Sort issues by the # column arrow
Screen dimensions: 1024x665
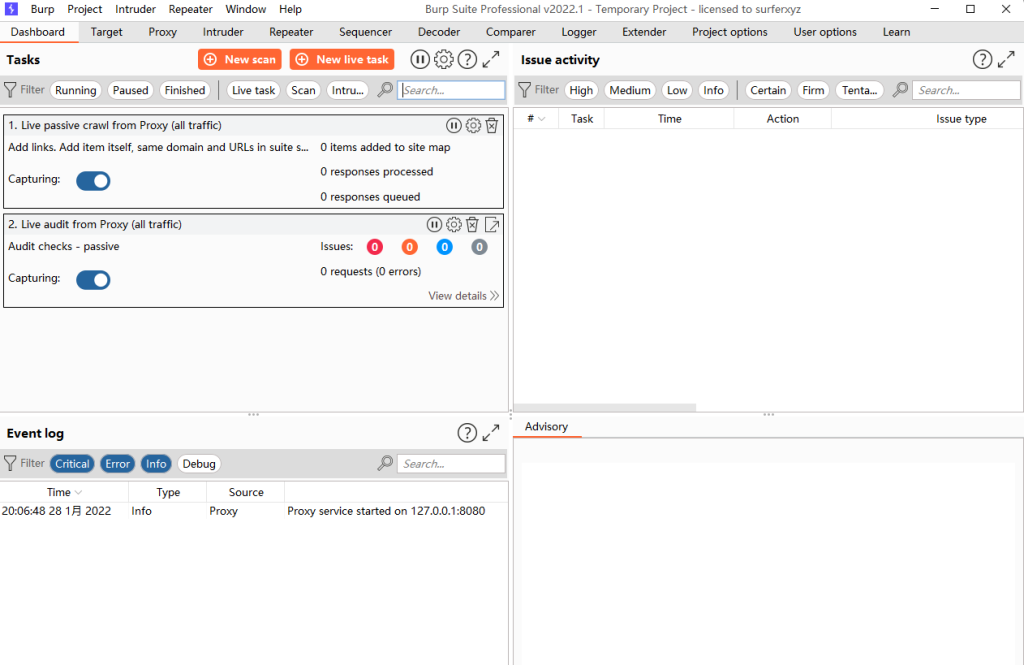[541, 119]
